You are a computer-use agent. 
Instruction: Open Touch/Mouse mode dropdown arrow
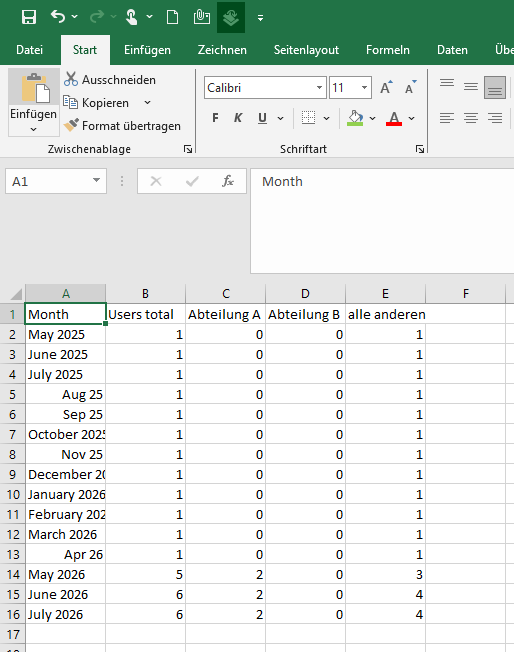pyautogui.click(x=150, y=17)
